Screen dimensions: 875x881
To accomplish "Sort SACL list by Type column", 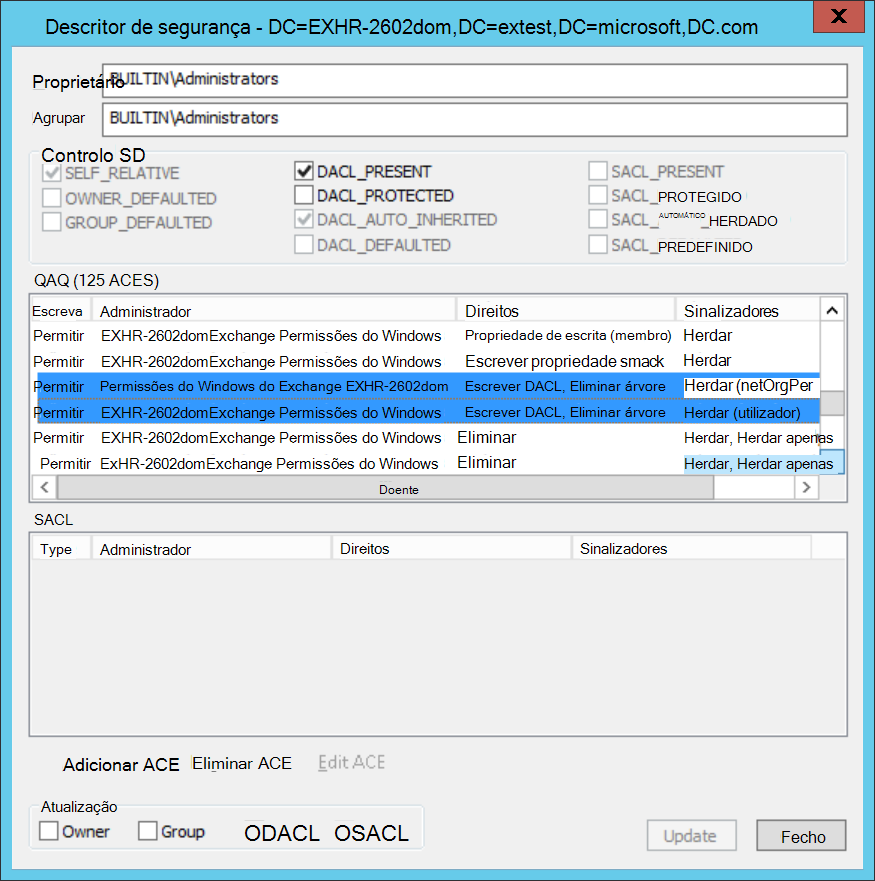I will click(61, 548).
